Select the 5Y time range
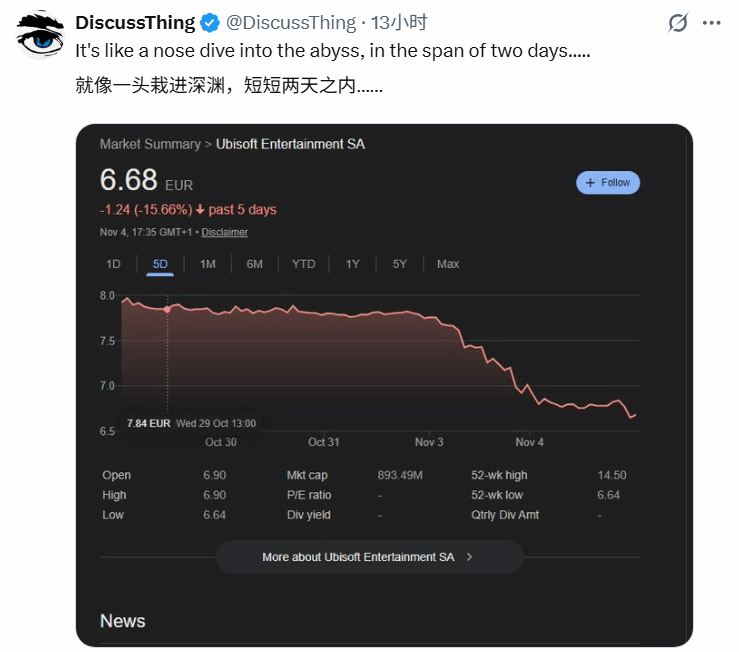This screenshot has height=652, width=739. tap(400, 264)
